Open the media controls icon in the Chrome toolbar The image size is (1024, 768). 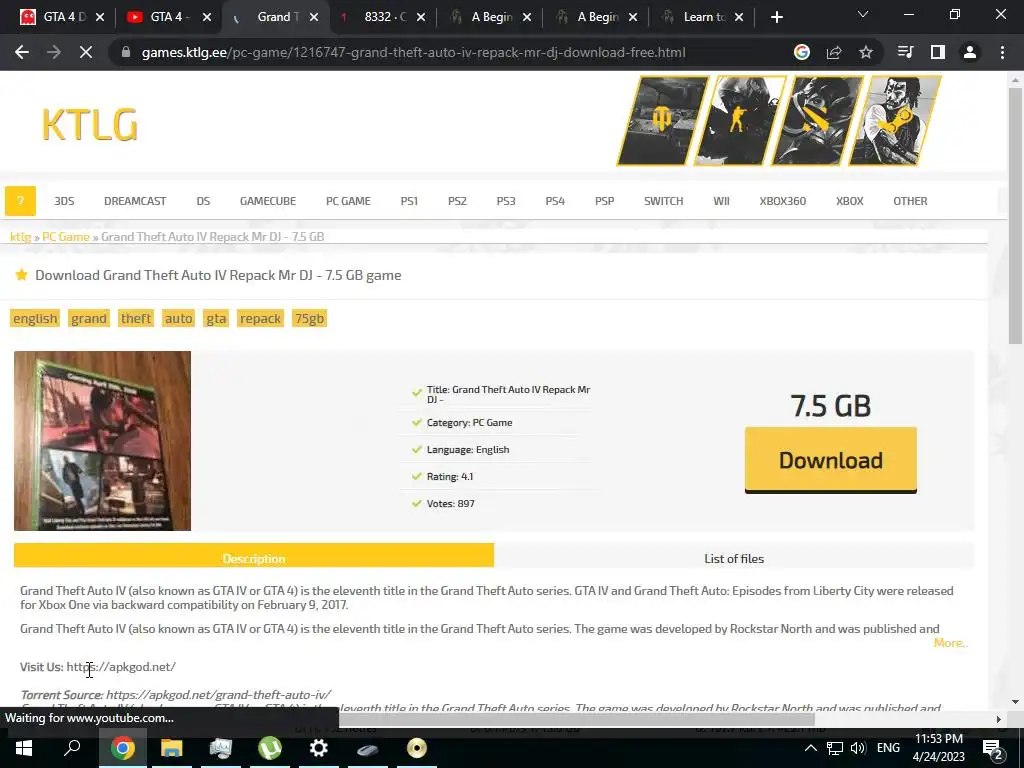click(x=905, y=52)
